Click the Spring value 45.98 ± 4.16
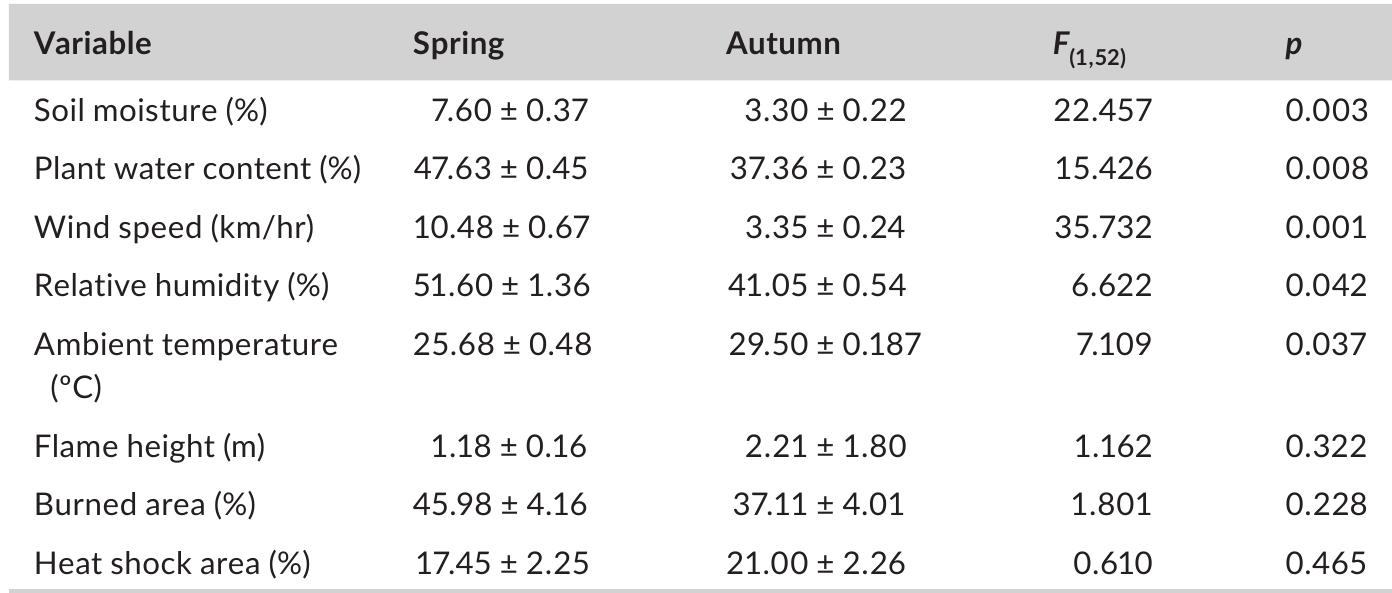Image resolution: width=1392 pixels, height=593 pixels. [x=501, y=504]
